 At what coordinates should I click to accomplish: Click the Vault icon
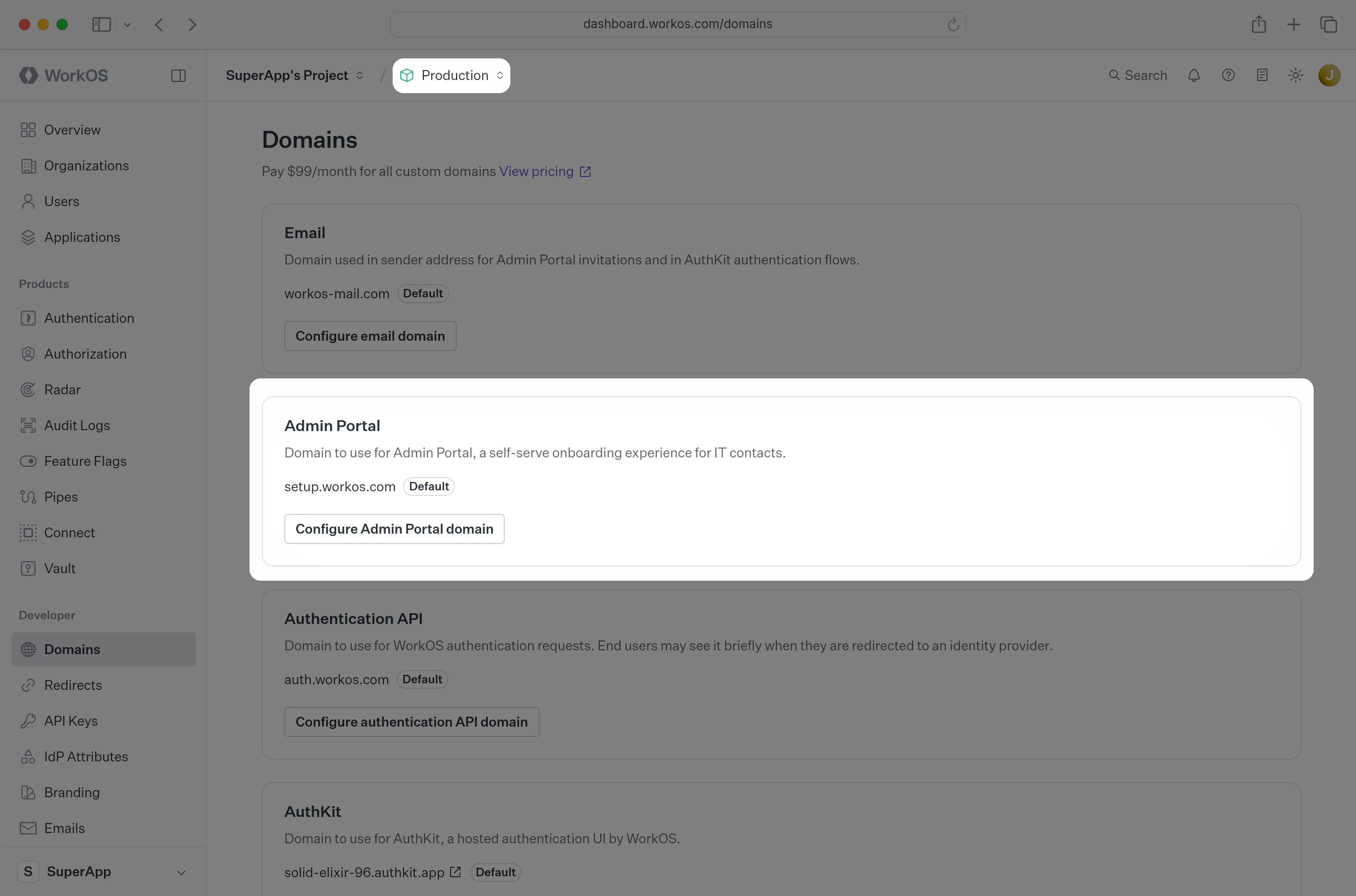tap(28, 568)
